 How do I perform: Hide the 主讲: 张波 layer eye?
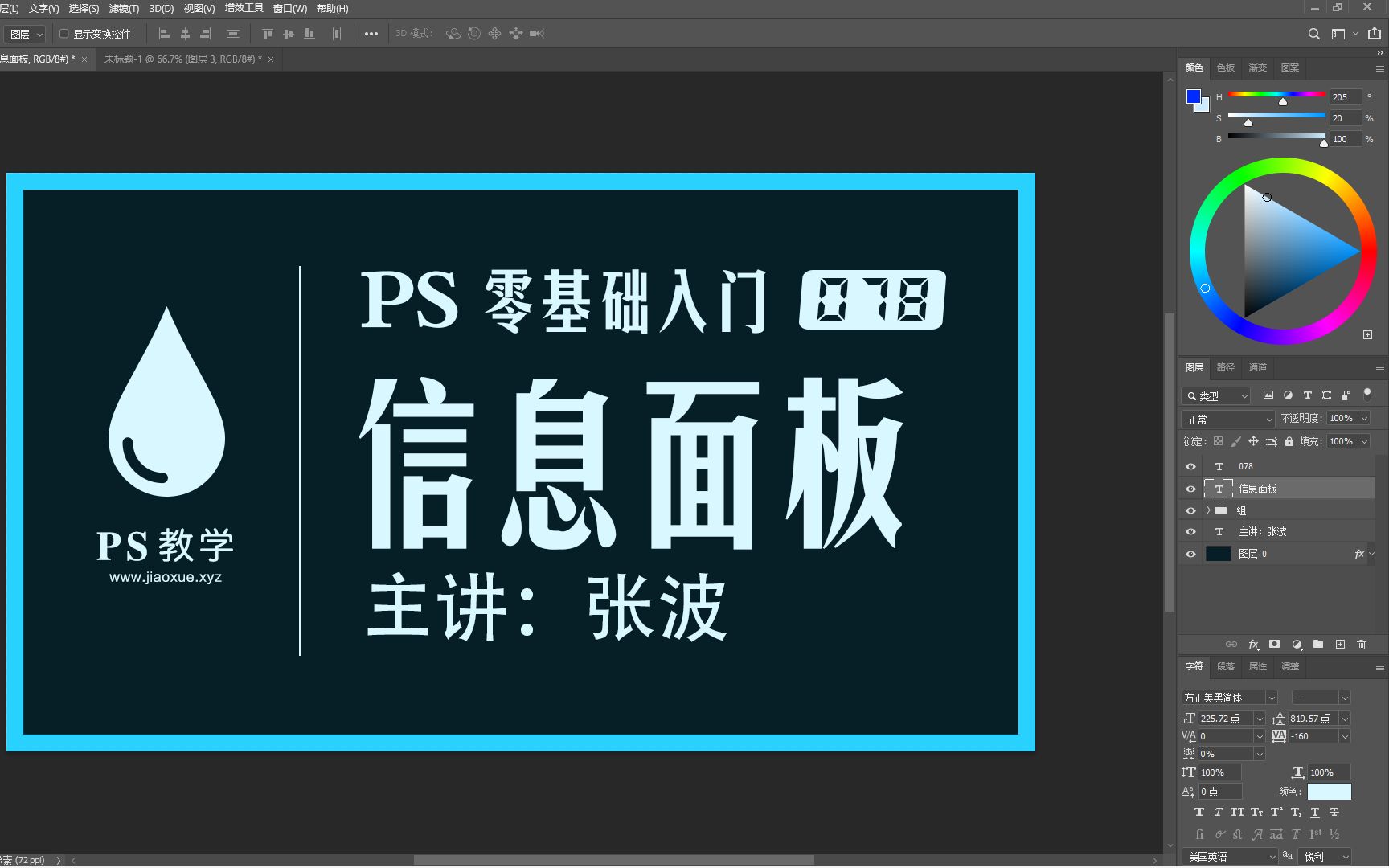pos(1191,531)
